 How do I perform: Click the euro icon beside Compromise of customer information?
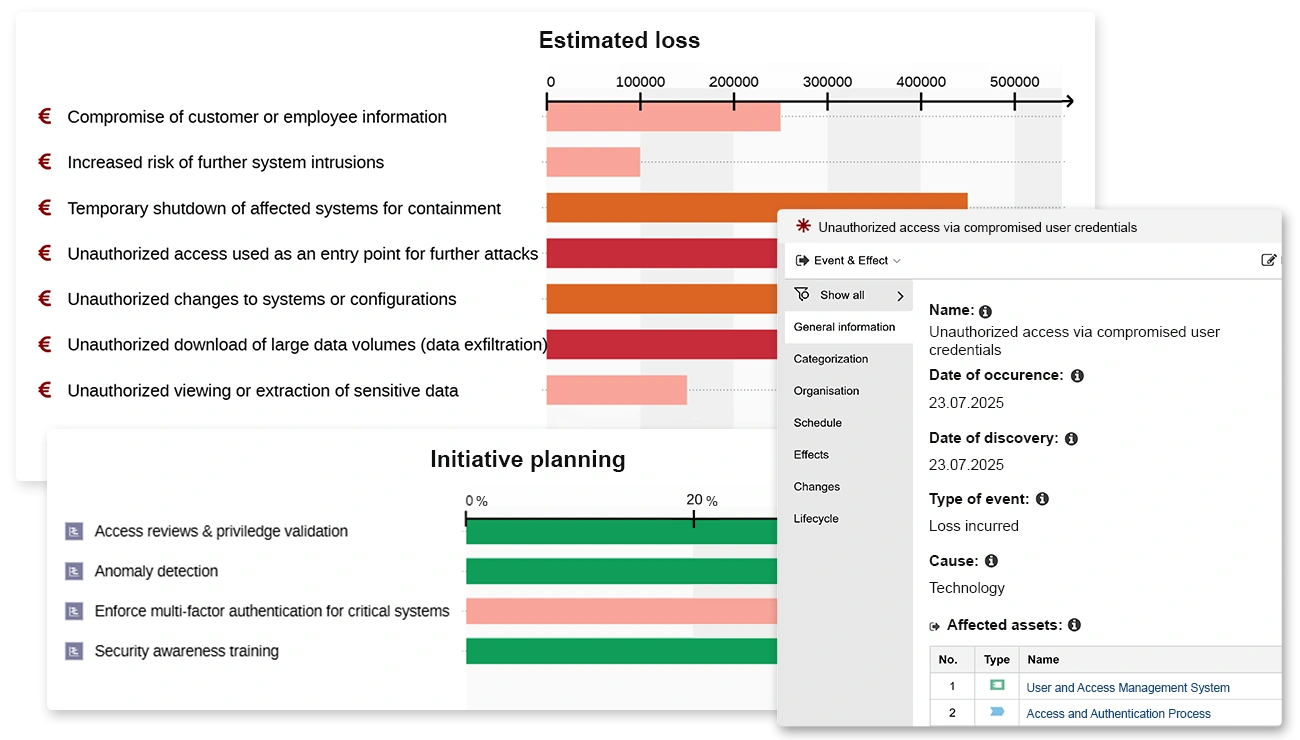pyautogui.click(x=44, y=116)
